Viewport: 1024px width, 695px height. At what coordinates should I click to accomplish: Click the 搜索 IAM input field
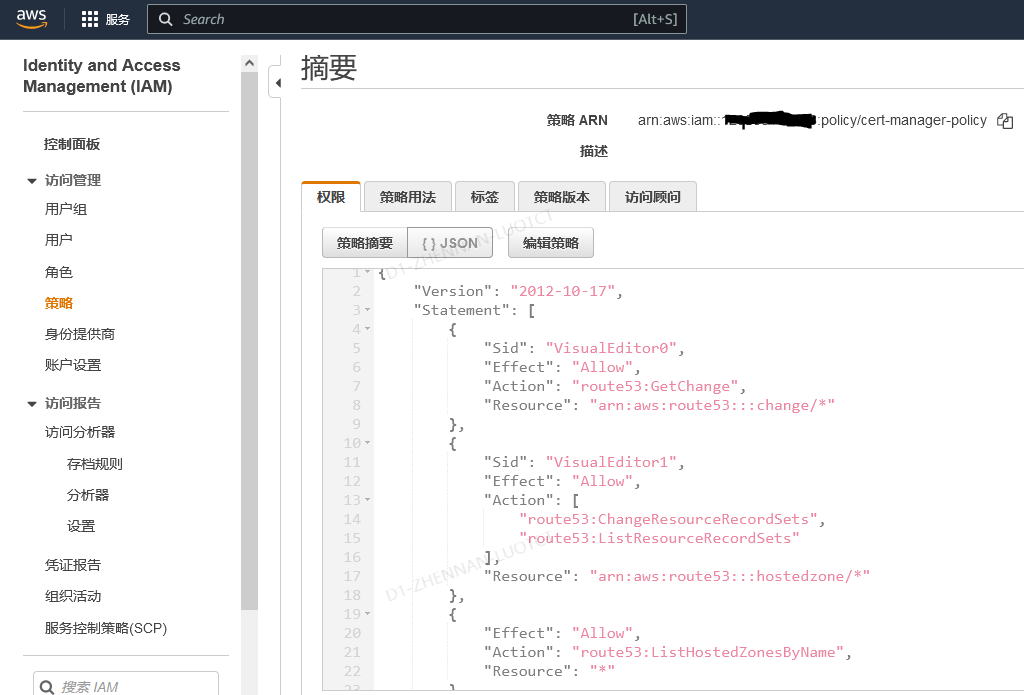[125, 683]
